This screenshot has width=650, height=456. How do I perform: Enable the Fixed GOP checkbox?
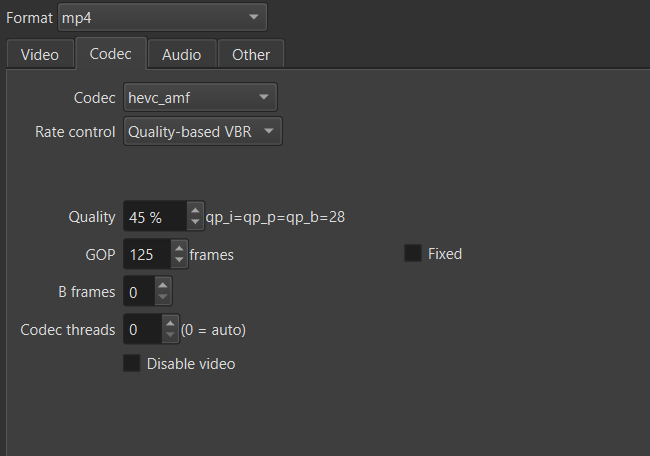pos(413,254)
